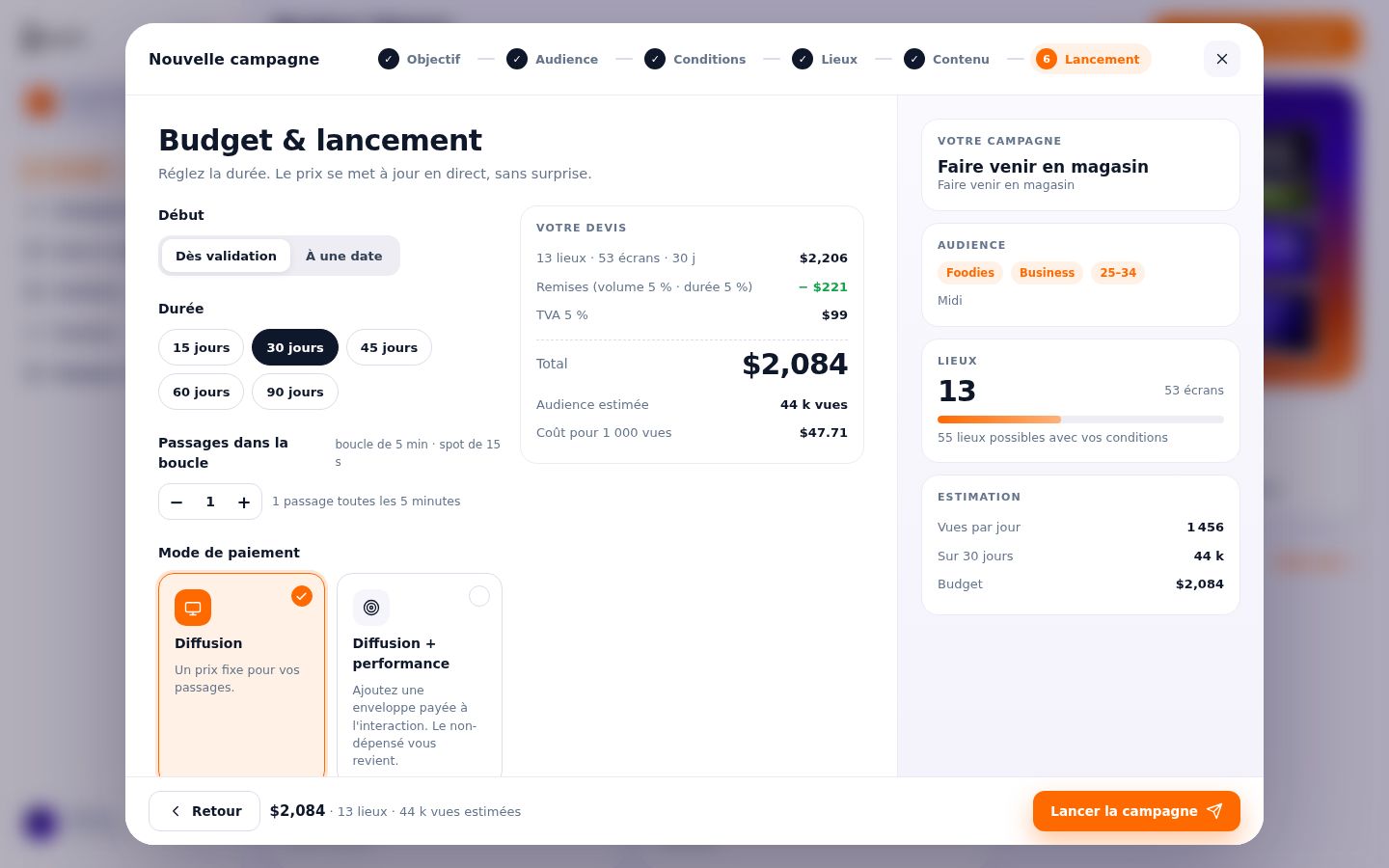Click the $47.71 cost per 1000 views
Screen dimensions: 1389x868
click(824, 432)
